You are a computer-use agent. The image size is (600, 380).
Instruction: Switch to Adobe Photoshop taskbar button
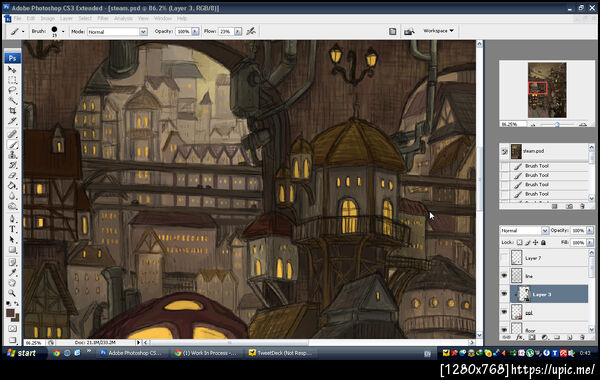click(x=132, y=353)
